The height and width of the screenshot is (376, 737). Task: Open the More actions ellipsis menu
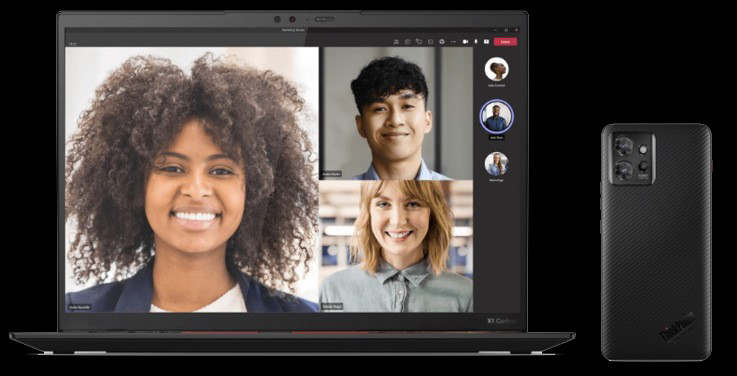(453, 41)
